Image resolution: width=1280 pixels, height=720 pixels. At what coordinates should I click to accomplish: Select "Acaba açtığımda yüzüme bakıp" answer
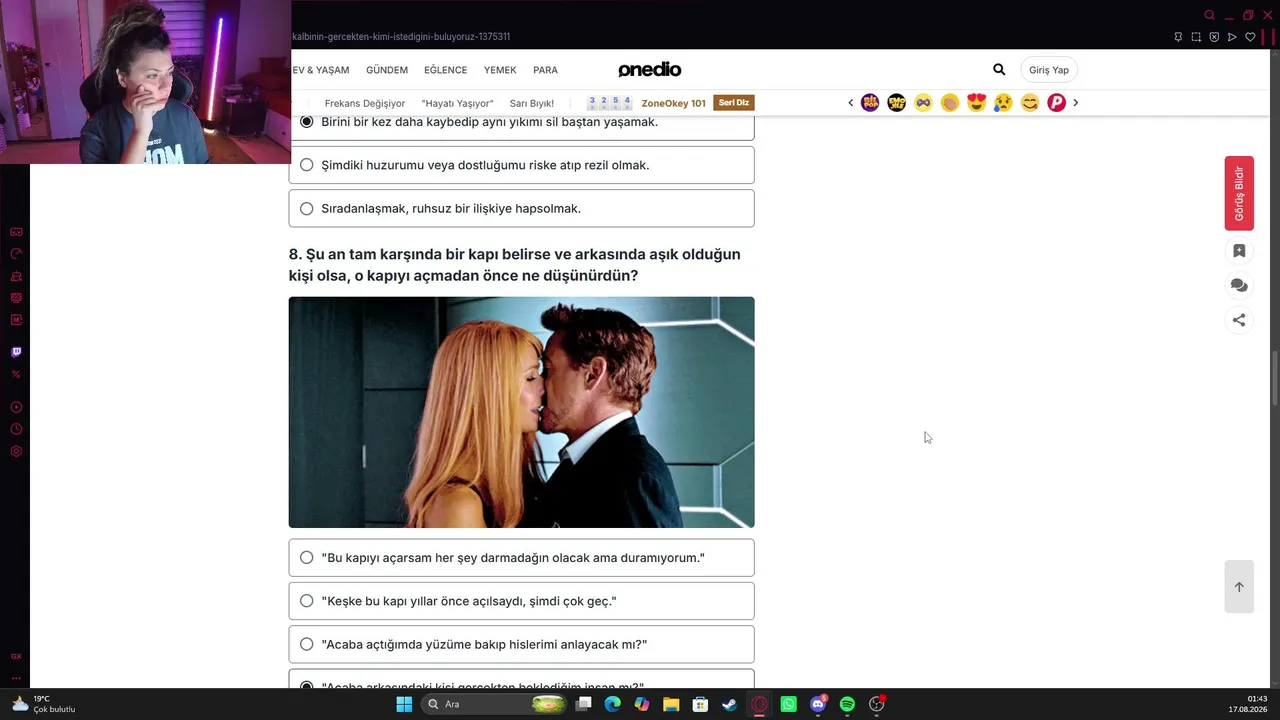pyautogui.click(x=521, y=644)
